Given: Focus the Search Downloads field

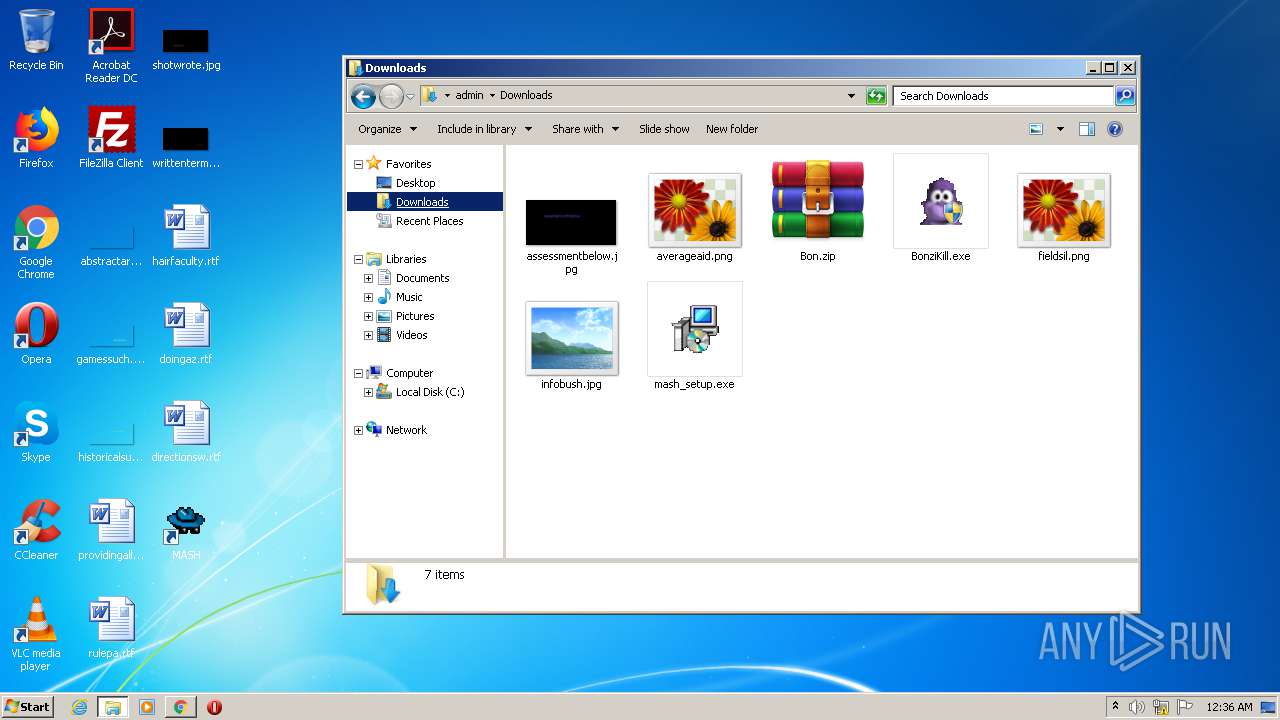Looking at the screenshot, I should tap(1002, 96).
